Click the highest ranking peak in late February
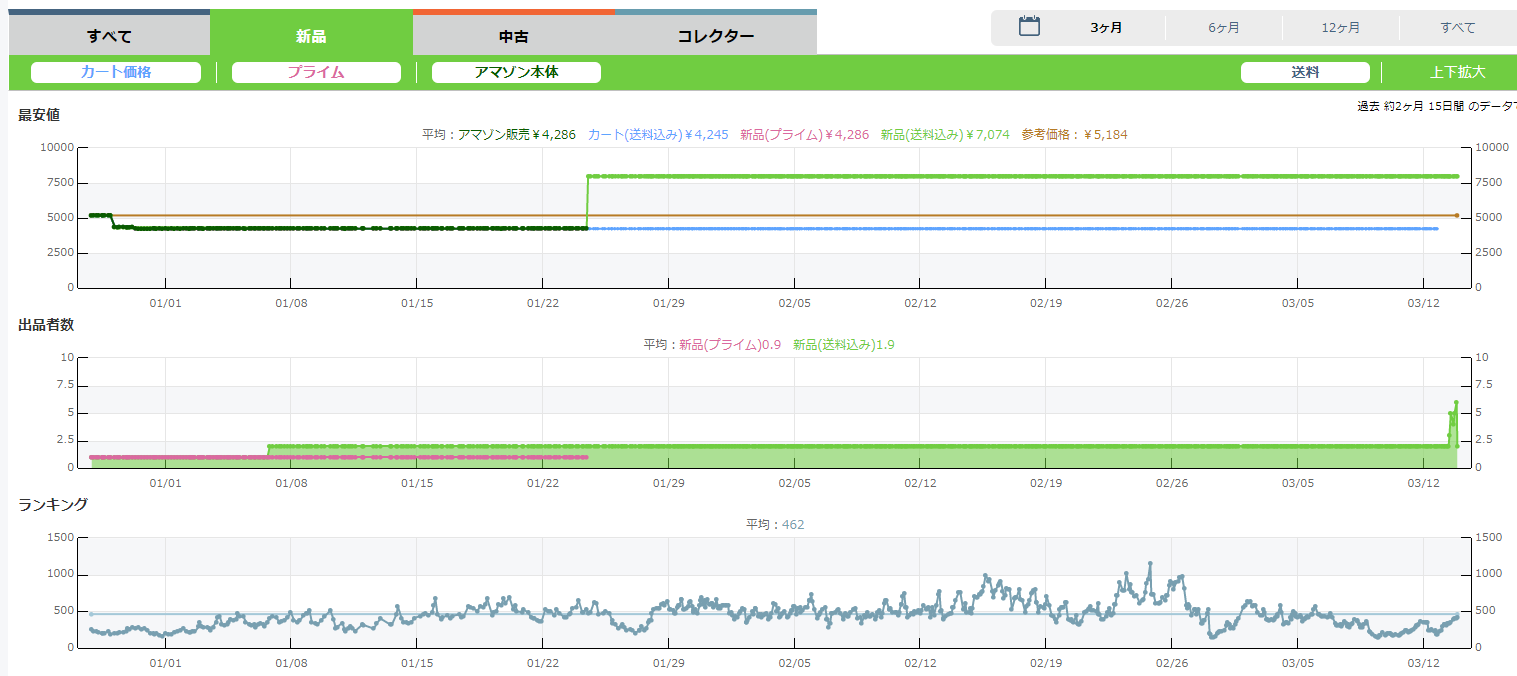 tap(1150, 564)
